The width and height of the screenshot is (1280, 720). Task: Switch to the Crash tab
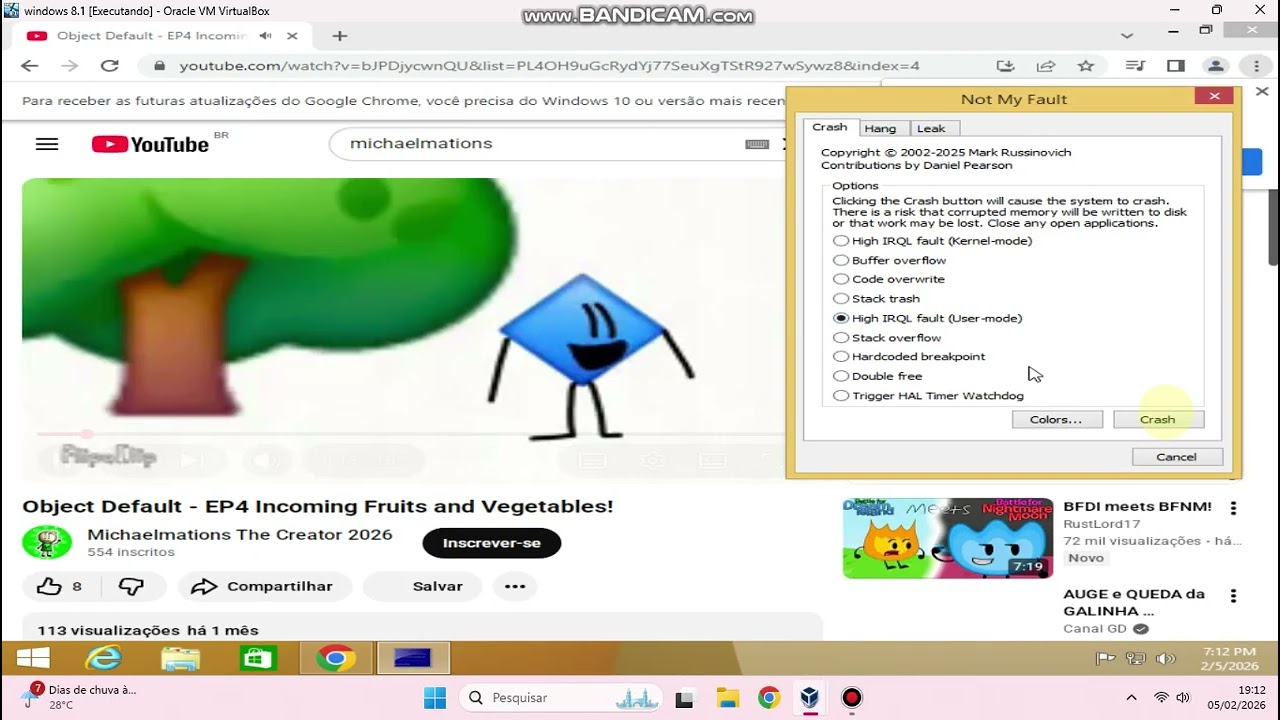tap(829, 127)
